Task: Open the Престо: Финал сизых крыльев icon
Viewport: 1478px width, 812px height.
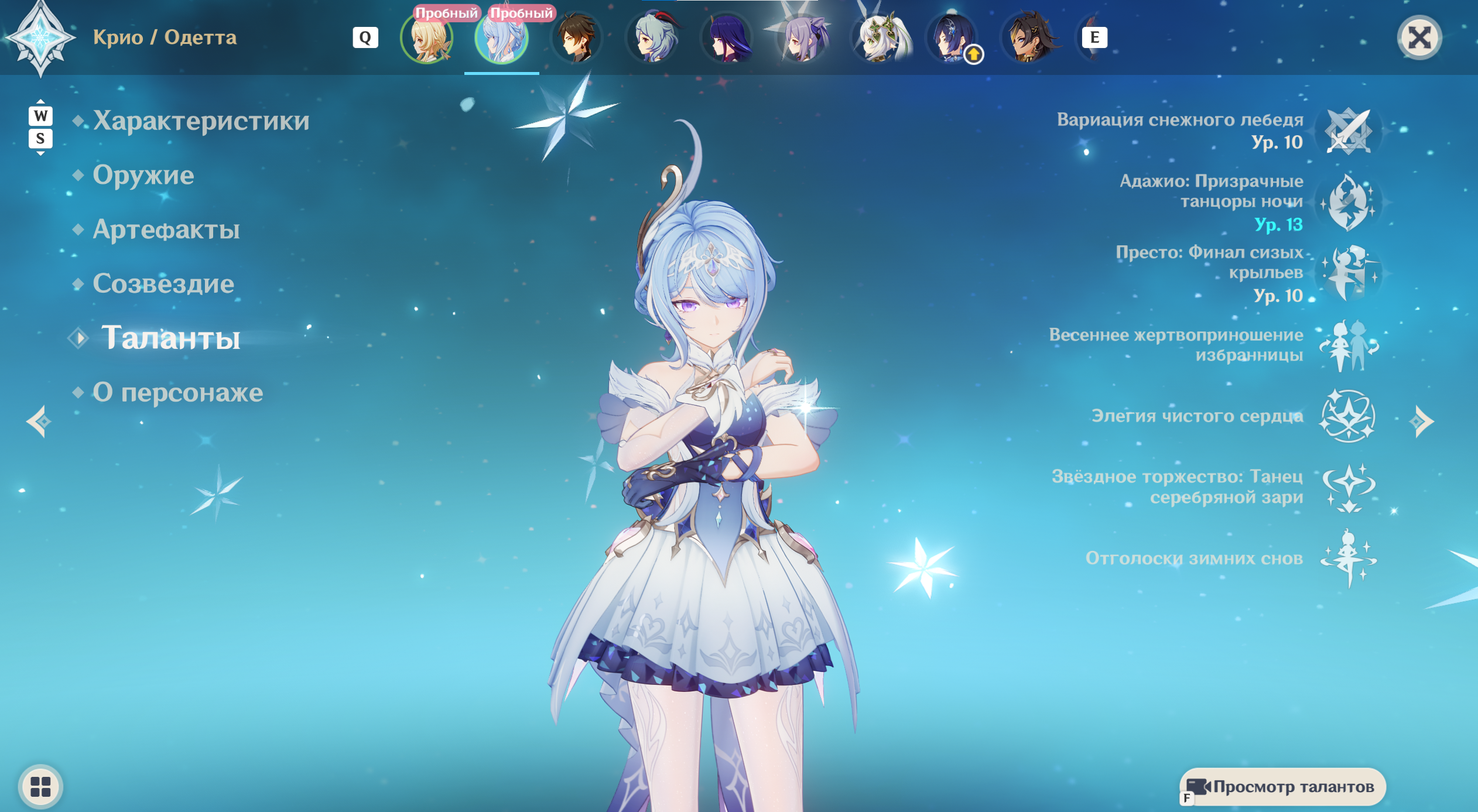Action: 1348,273
